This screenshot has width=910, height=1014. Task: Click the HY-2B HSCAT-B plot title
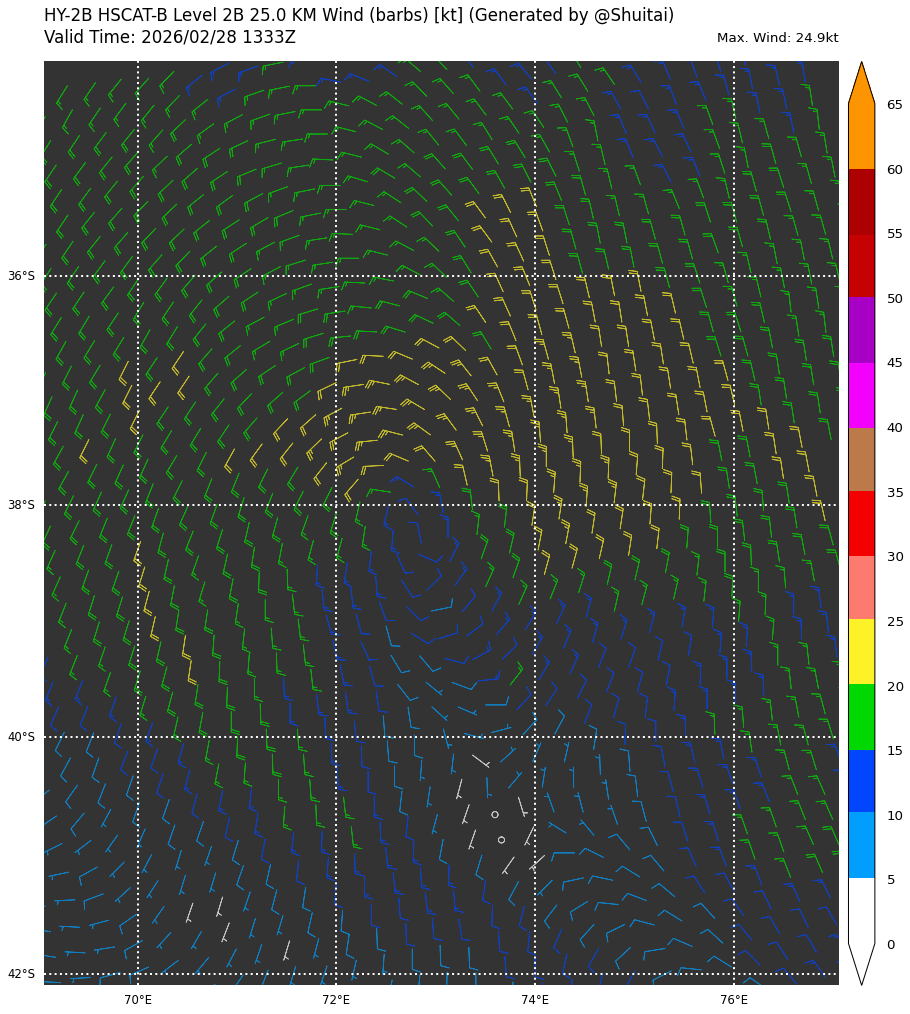358,16
